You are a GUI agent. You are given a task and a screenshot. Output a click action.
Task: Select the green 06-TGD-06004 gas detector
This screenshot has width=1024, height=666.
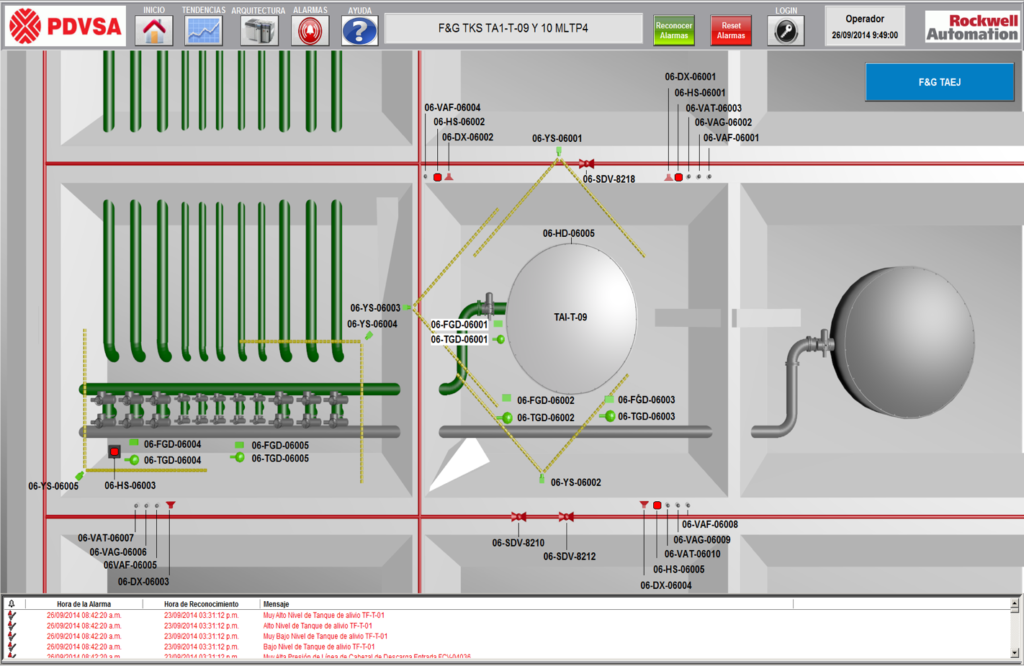133,460
